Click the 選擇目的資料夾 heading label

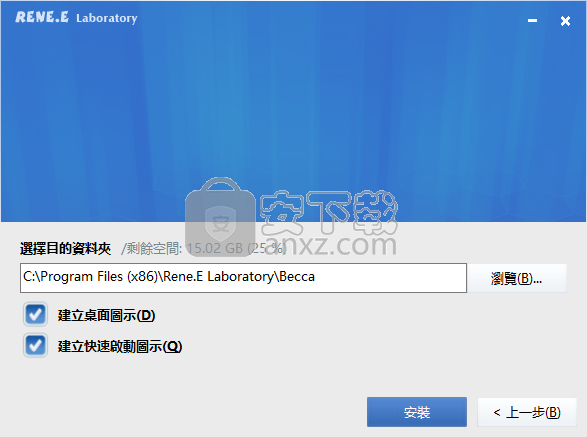65,248
